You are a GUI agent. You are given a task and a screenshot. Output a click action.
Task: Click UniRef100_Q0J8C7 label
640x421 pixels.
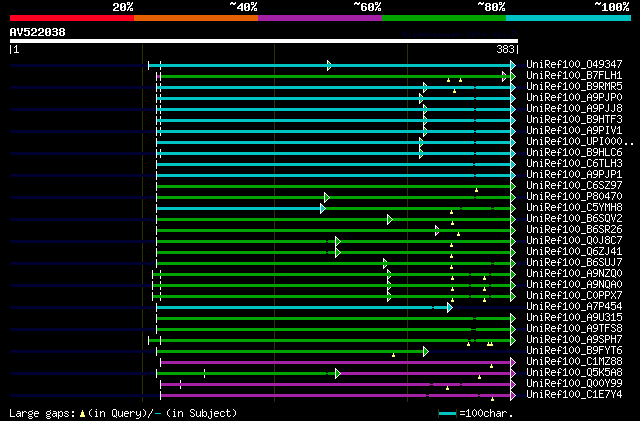pyautogui.click(x=574, y=241)
